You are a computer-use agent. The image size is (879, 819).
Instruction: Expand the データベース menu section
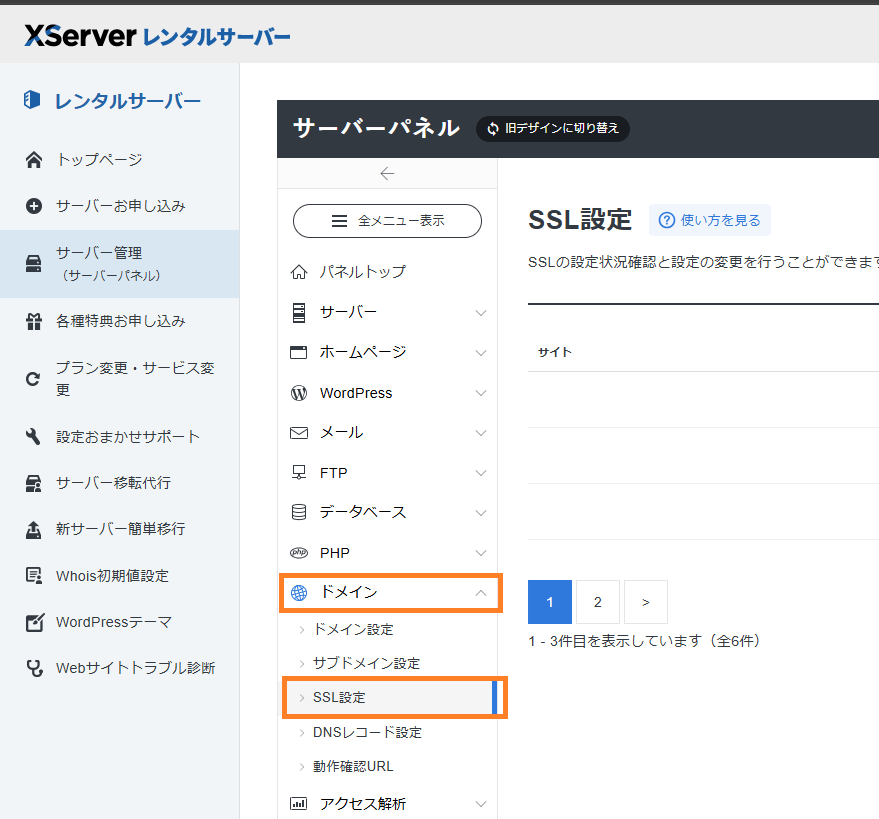tap(480, 513)
